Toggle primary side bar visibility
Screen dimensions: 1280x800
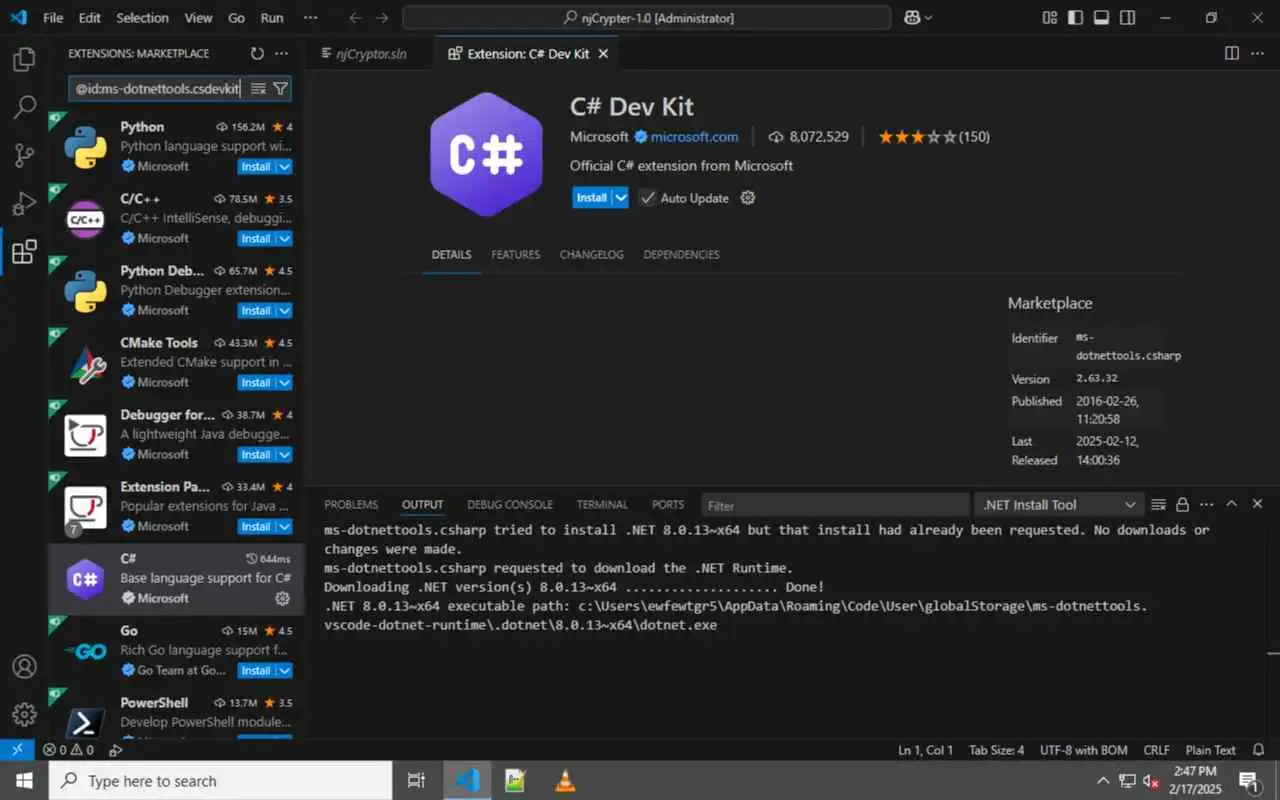1076,18
